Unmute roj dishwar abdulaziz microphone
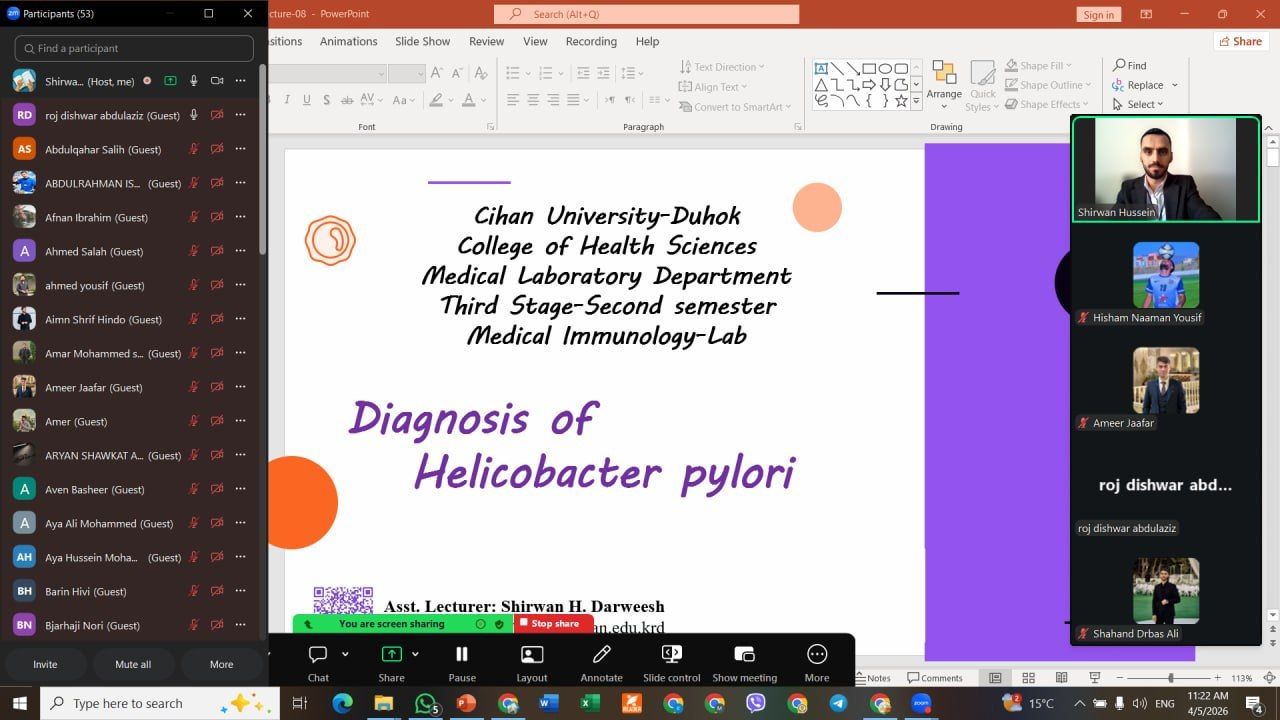Image resolution: width=1280 pixels, height=720 pixels. pyautogui.click(x=194, y=115)
